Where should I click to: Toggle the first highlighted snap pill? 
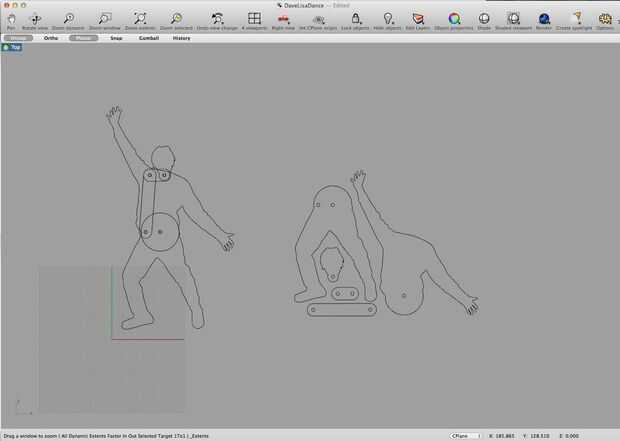[x=18, y=38]
